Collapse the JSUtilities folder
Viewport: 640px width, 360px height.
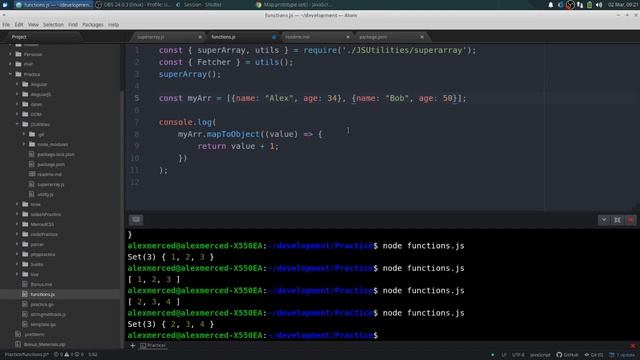point(17,124)
